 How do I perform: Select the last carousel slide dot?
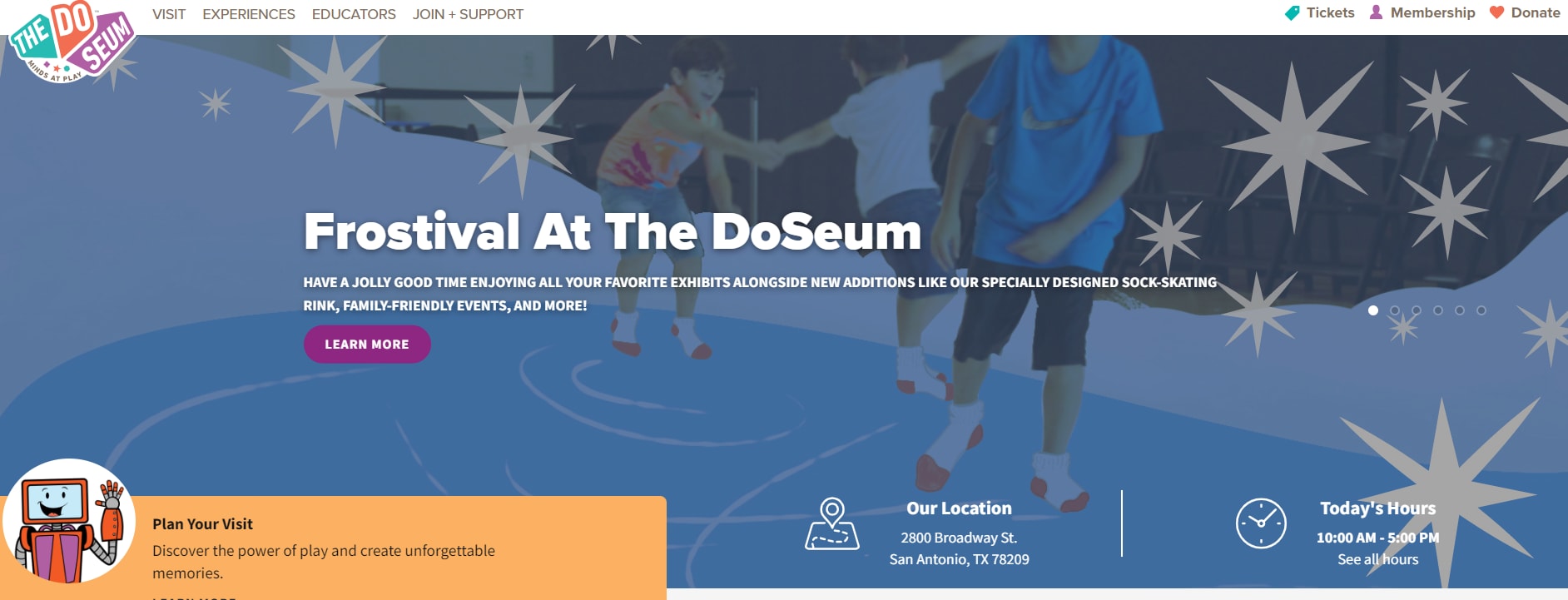point(1481,310)
